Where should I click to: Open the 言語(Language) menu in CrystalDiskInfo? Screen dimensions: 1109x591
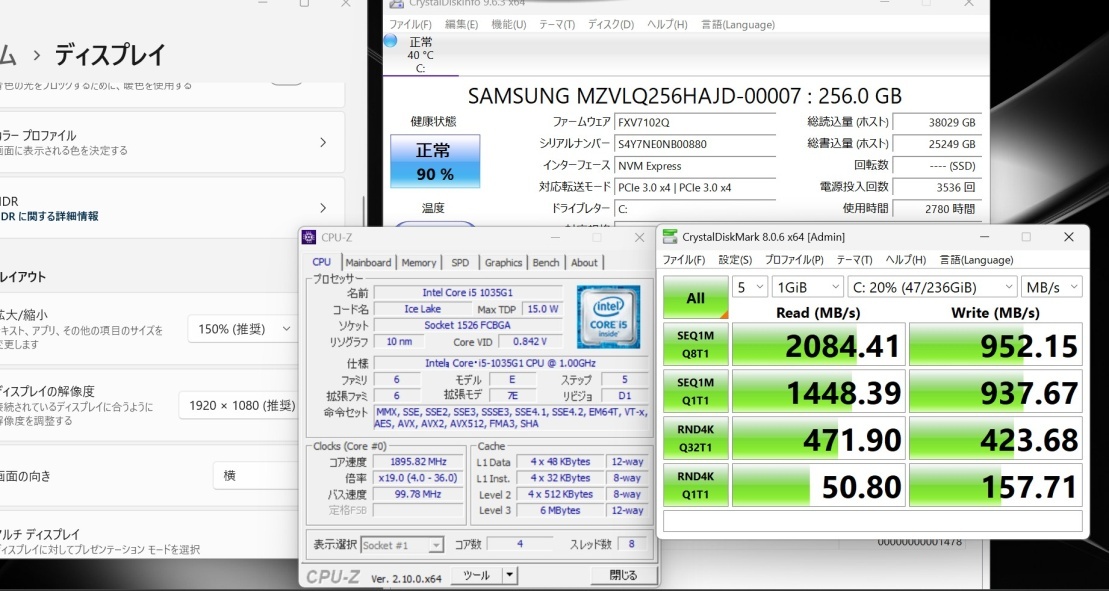click(x=738, y=24)
